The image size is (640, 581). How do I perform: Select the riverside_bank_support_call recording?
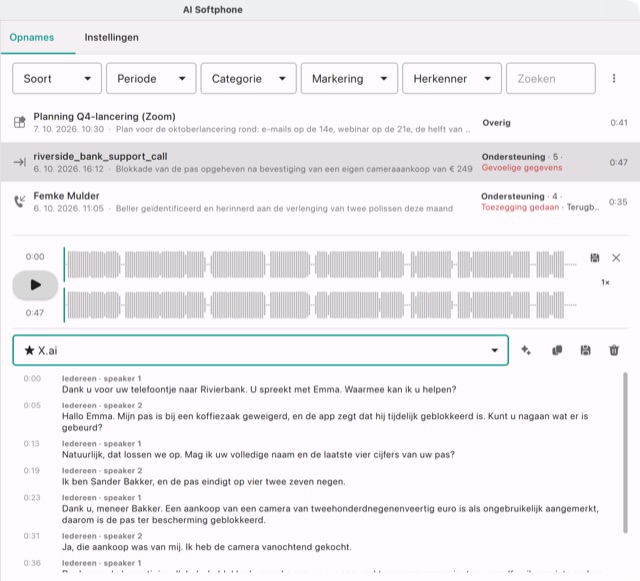click(320, 162)
